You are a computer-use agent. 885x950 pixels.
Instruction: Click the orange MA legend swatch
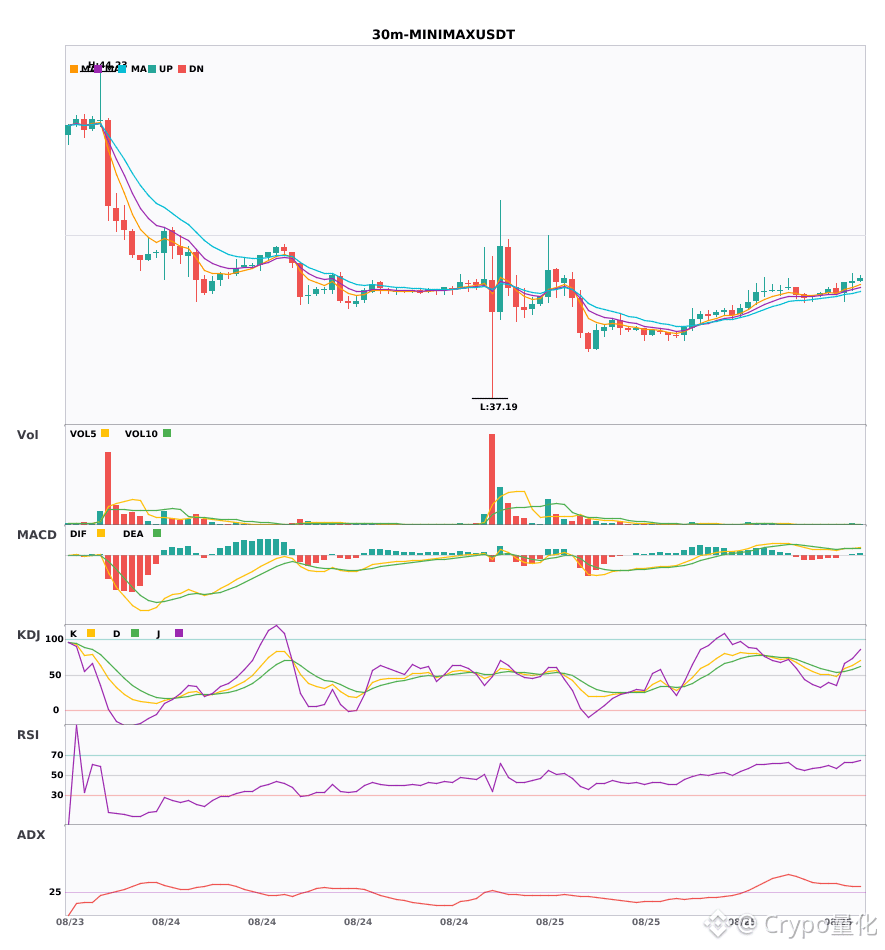(74, 69)
